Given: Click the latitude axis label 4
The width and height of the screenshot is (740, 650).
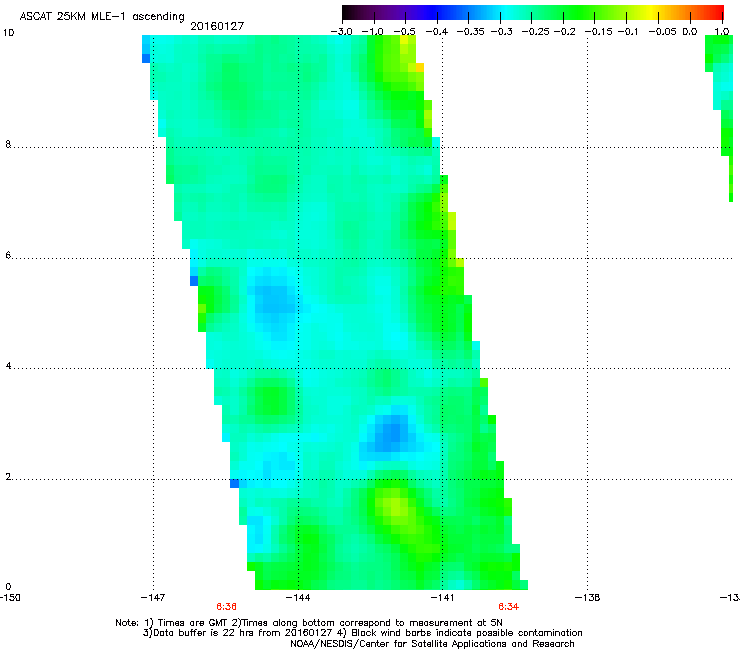Looking at the screenshot, I should (x=8, y=366).
